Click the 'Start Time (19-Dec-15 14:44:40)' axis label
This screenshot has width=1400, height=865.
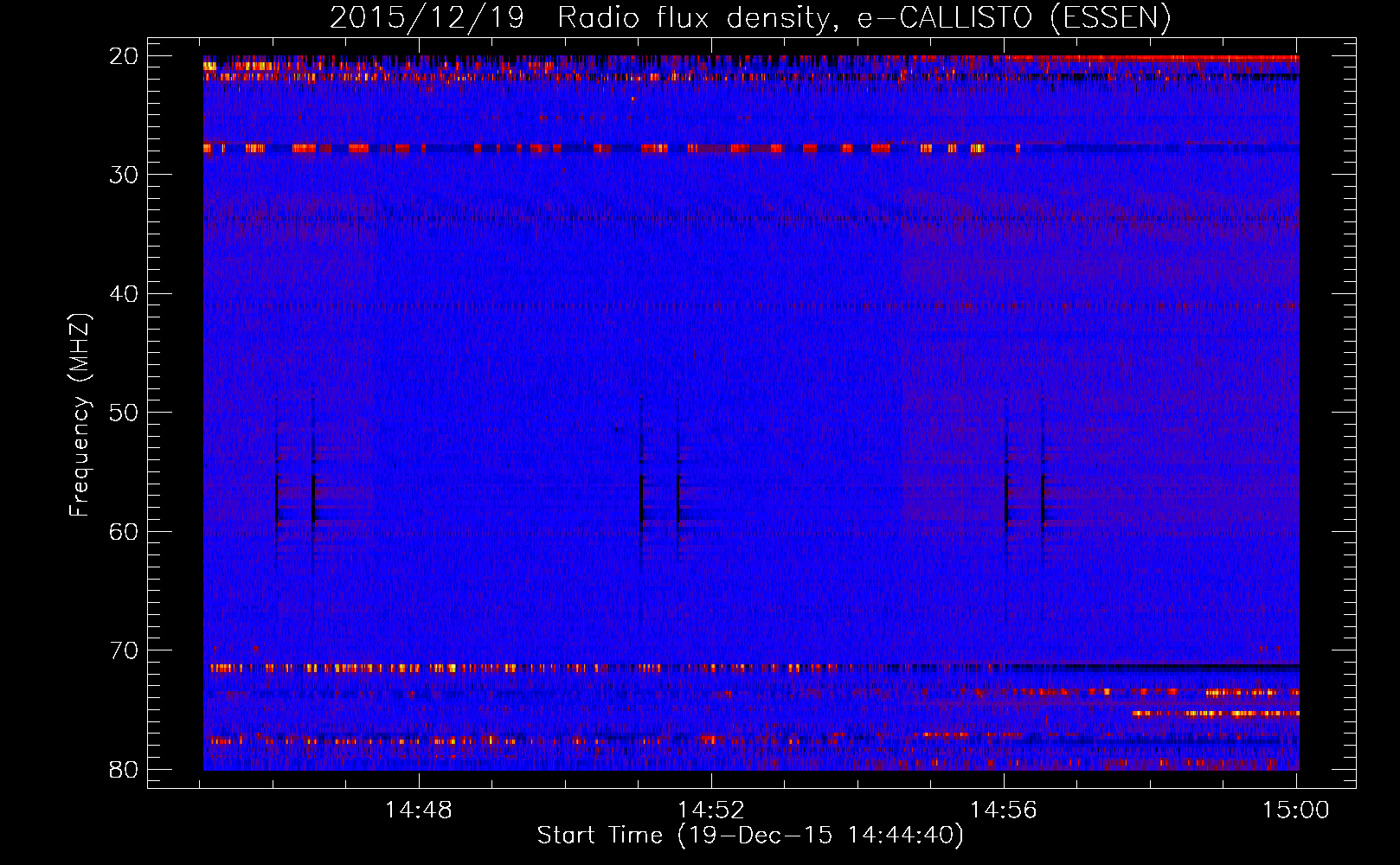pos(750,836)
